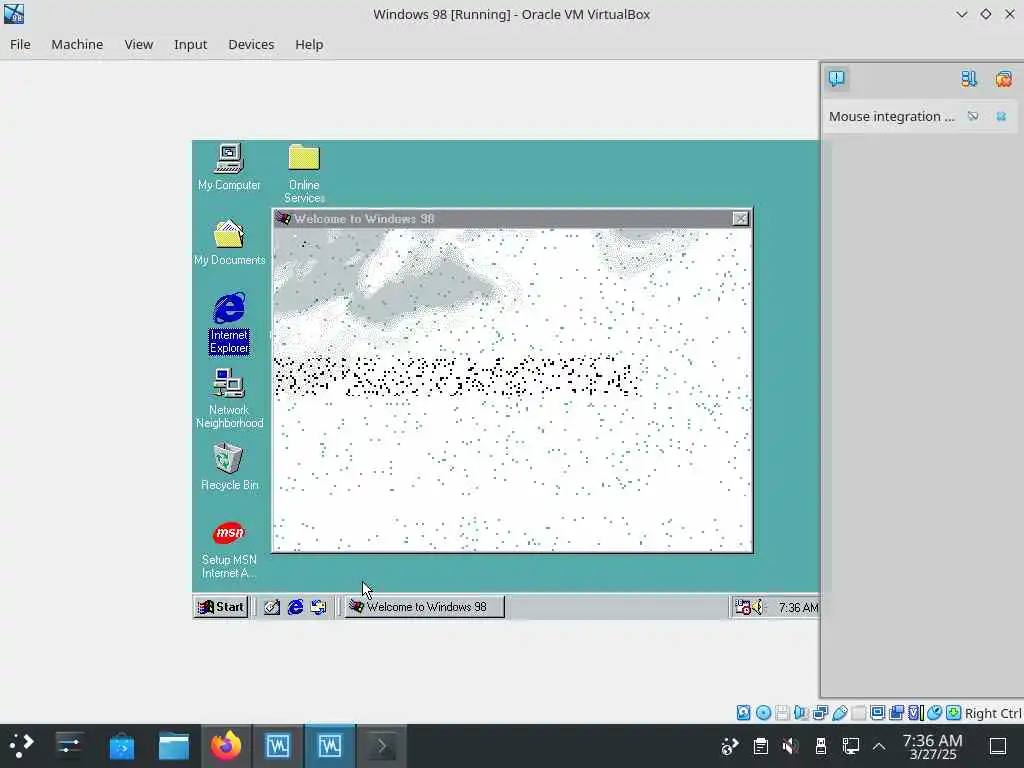Click the recording status bar indicator

point(897,712)
